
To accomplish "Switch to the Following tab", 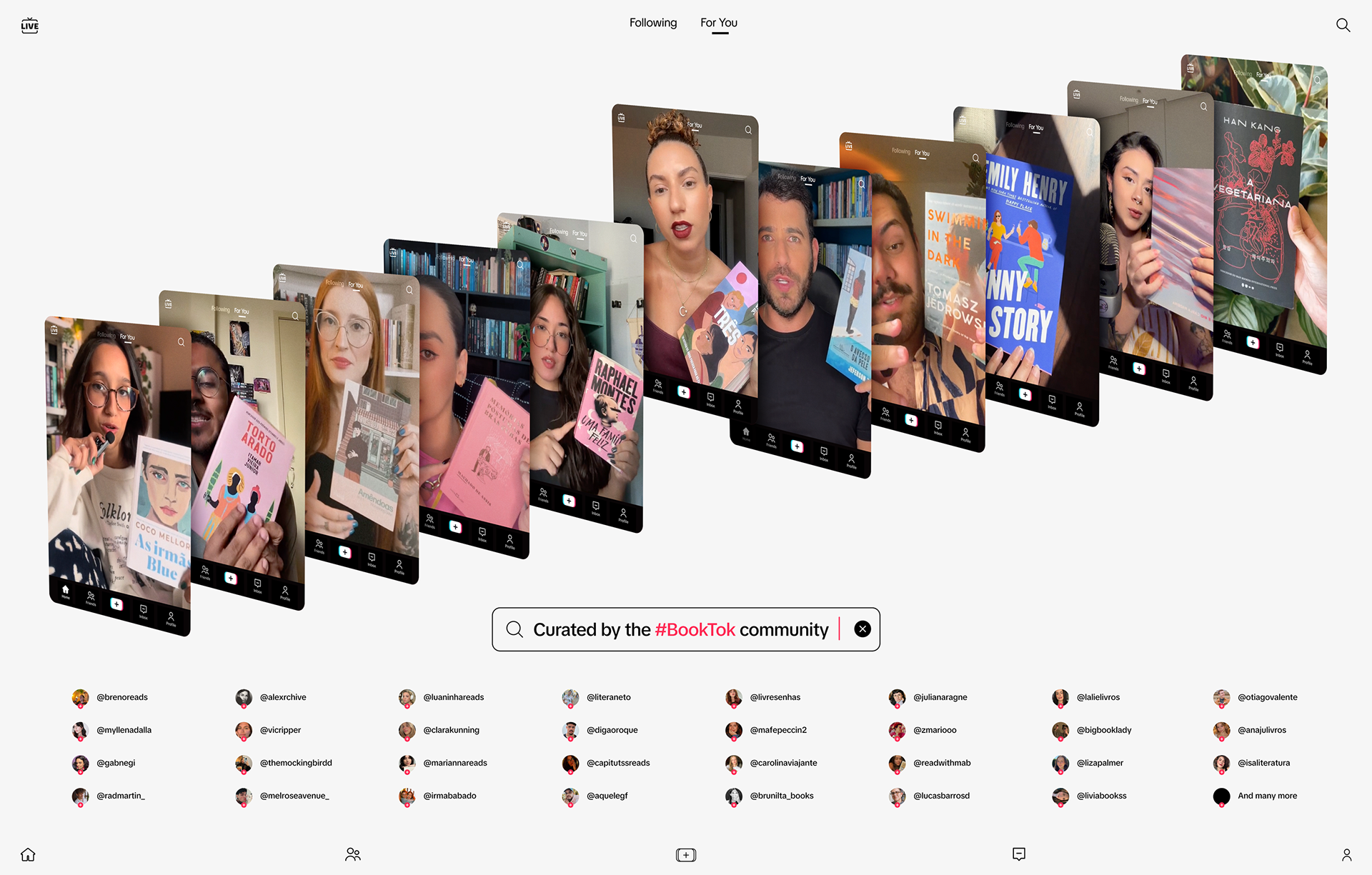I will 653,23.
